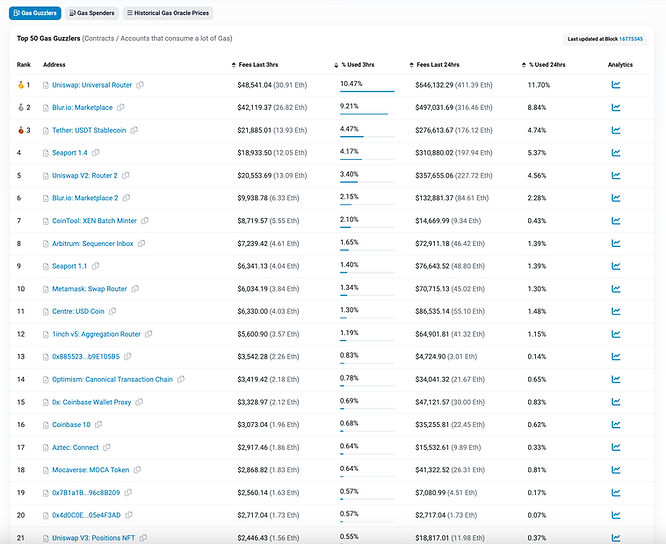Open the Arbitrum: Sequencer Inbox address link

tap(92, 244)
